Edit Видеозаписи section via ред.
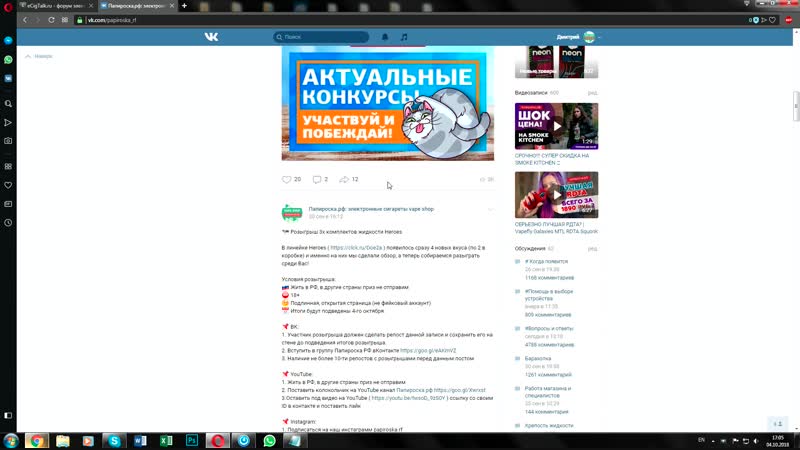Viewport: 800px width, 450px height. (x=592, y=93)
